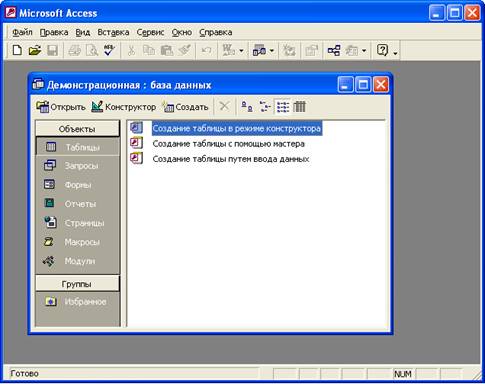The image size is (485, 384).
Task: Run the spelling check icon
Action: [109, 50]
